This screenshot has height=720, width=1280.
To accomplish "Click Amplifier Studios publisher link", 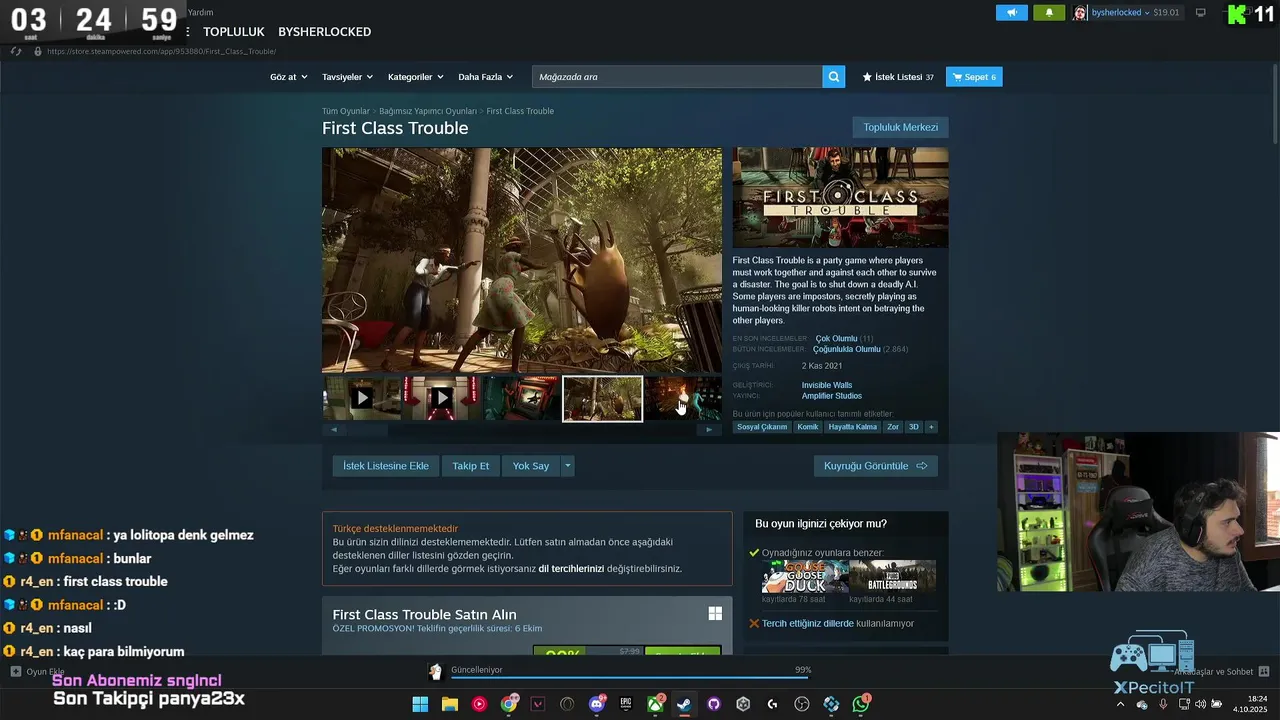I will (832, 396).
